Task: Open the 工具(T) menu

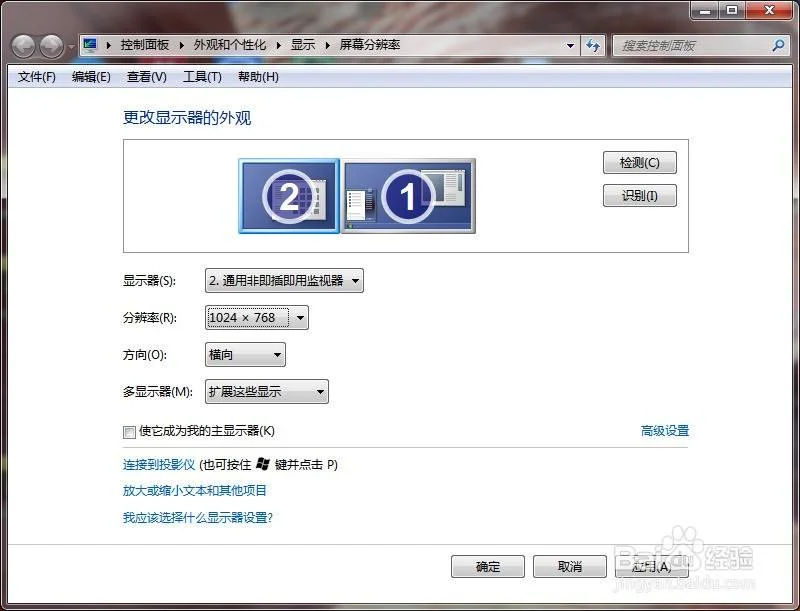Action: [203, 77]
